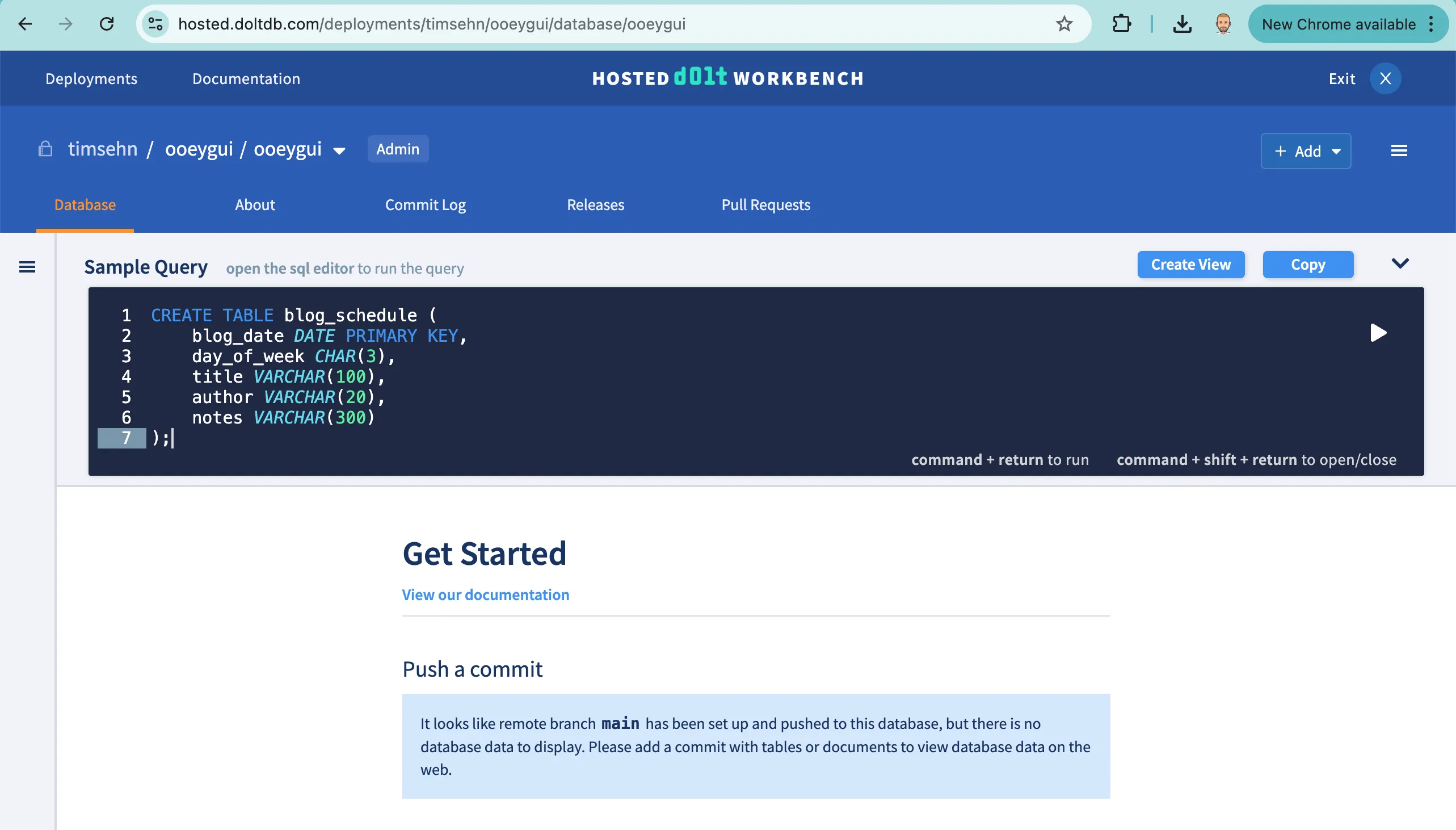Click the Exit X circle icon

[x=1385, y=79]
